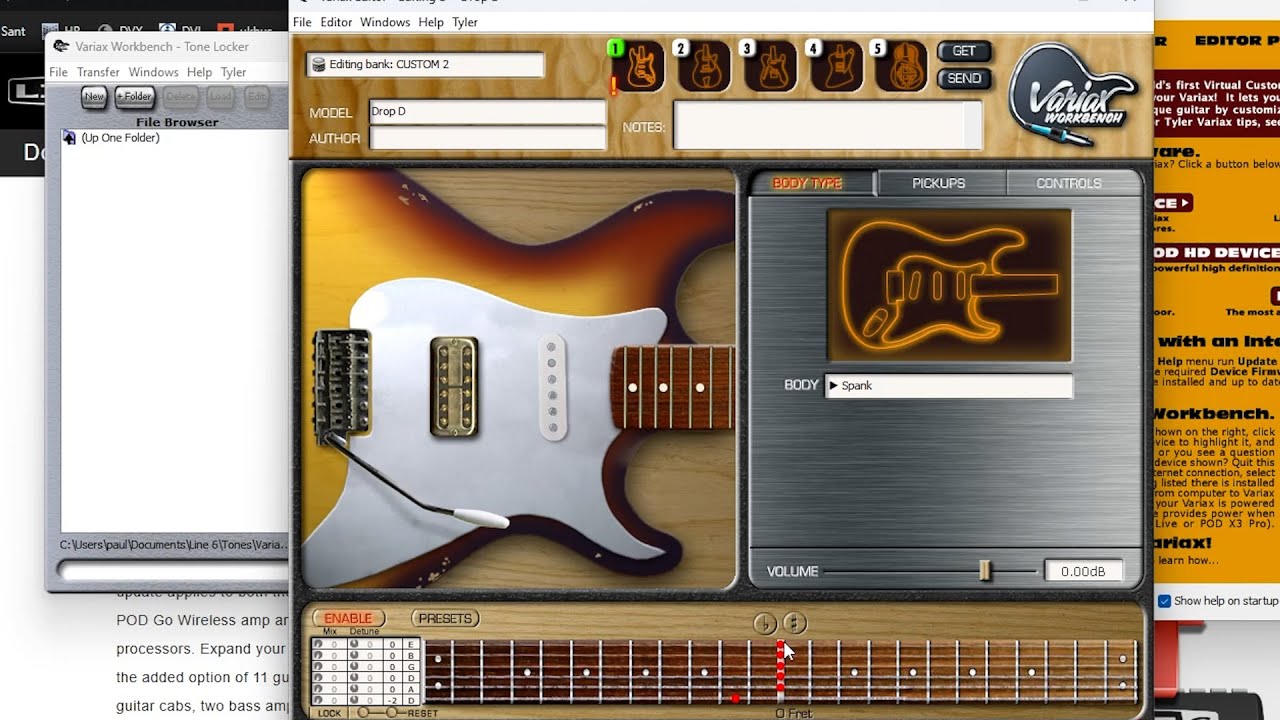Click the NOTES text area

[x=827, y=125]
